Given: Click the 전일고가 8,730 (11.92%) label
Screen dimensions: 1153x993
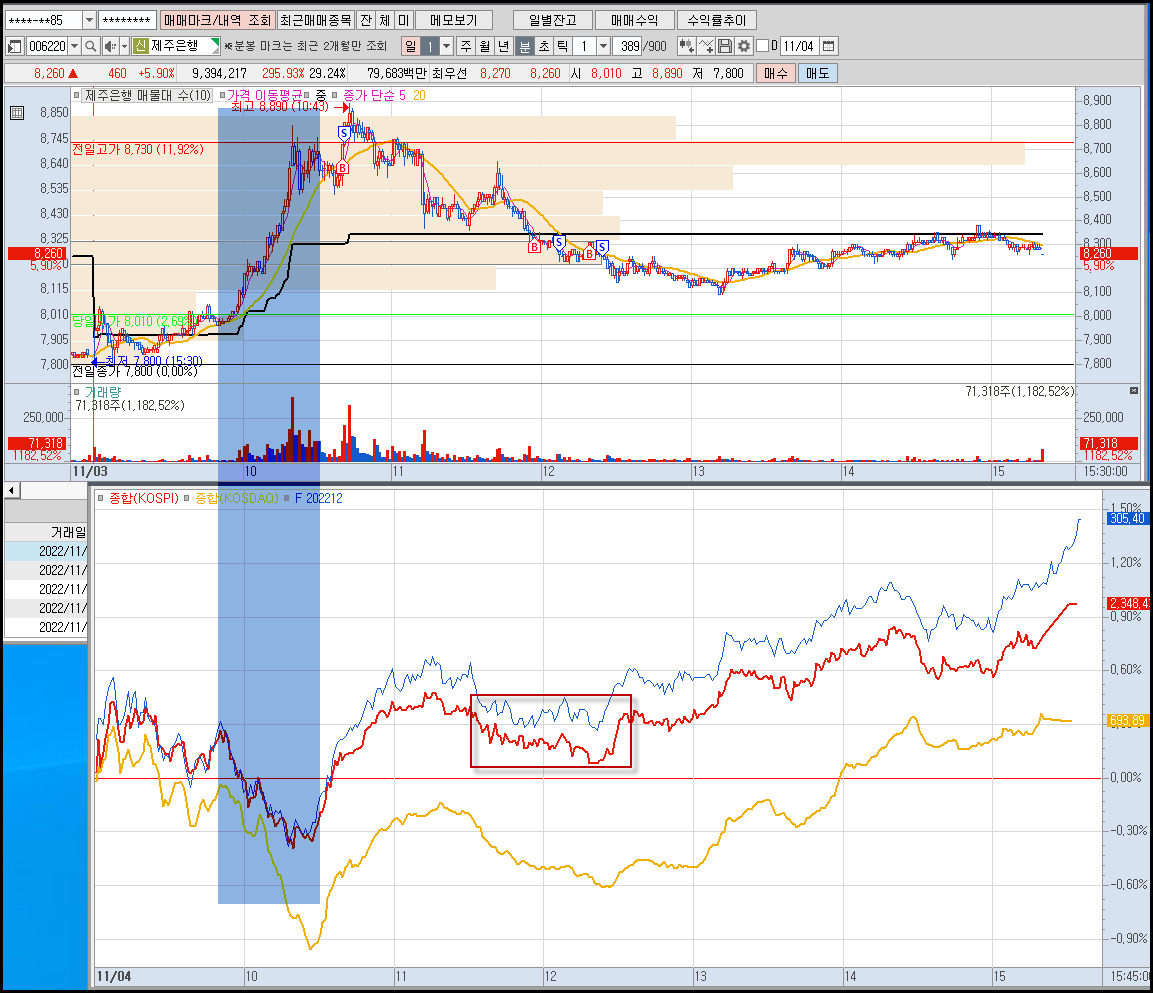Looking at the screenshot, I should (x=138, y=149).
